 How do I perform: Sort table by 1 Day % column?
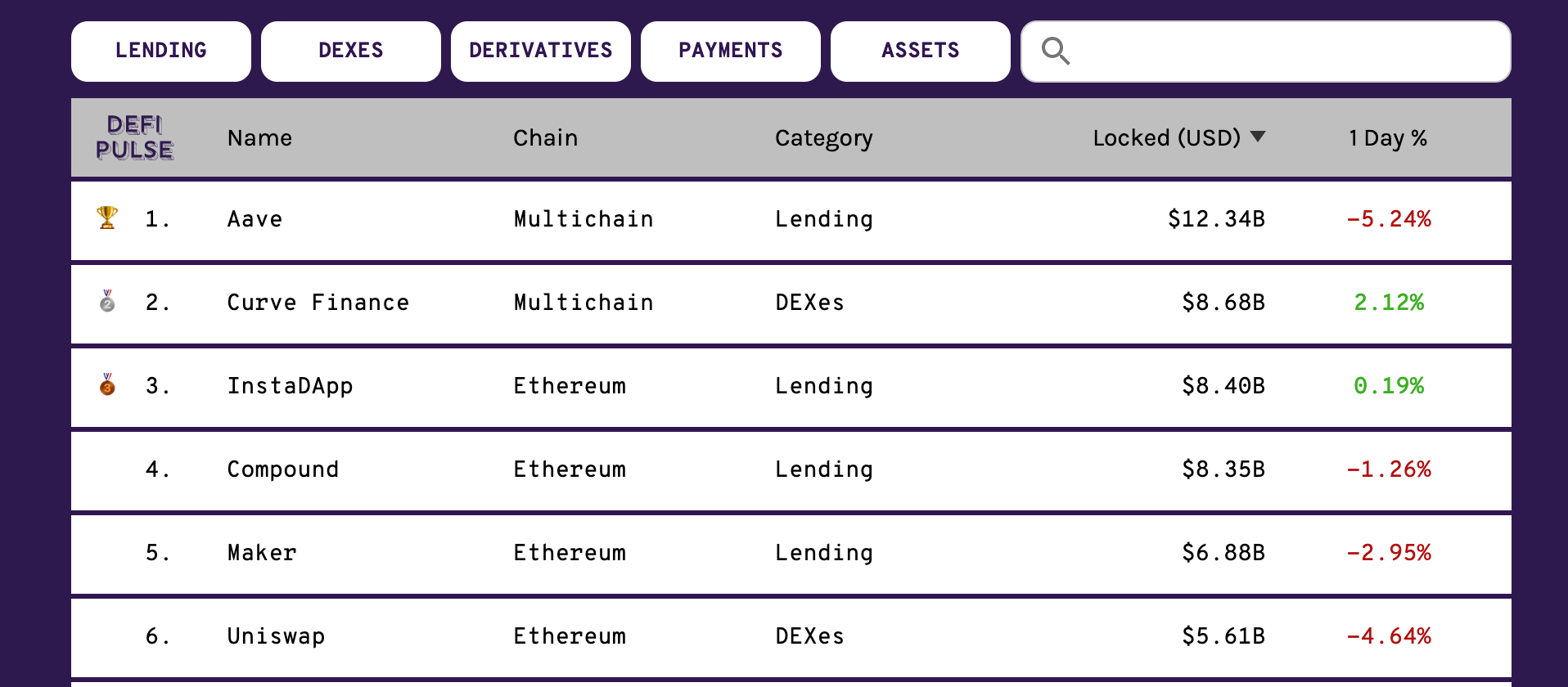1388,138
